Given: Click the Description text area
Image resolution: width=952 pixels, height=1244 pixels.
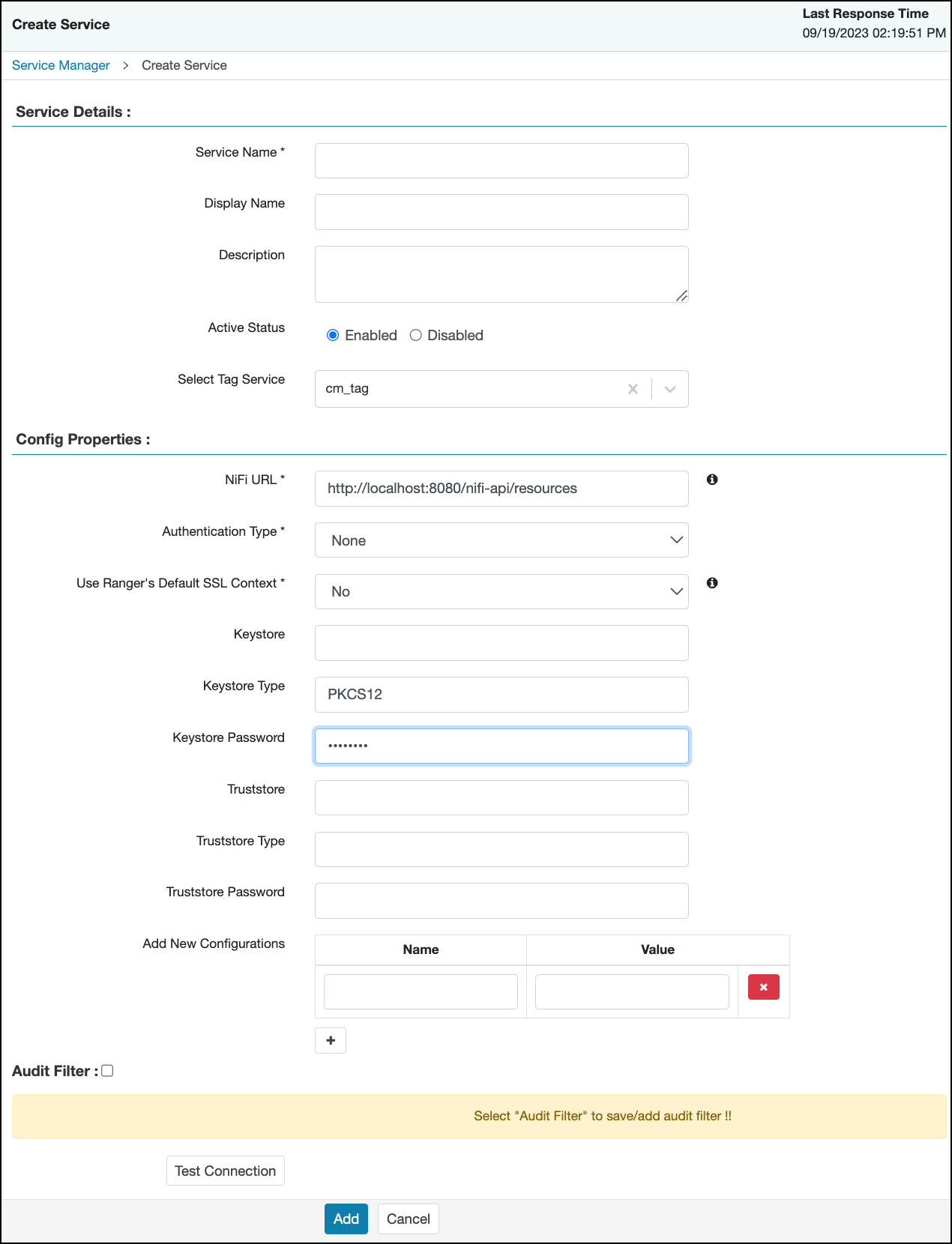Looking at the screenshot, I should click(x=501, y=274).
